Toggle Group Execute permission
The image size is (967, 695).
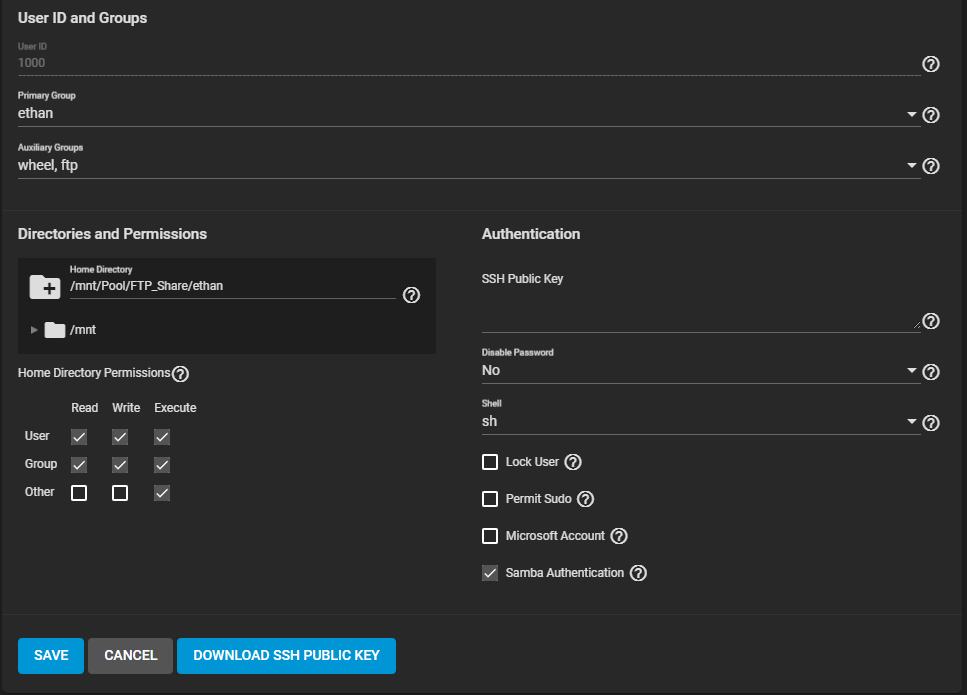click(162, 465)
